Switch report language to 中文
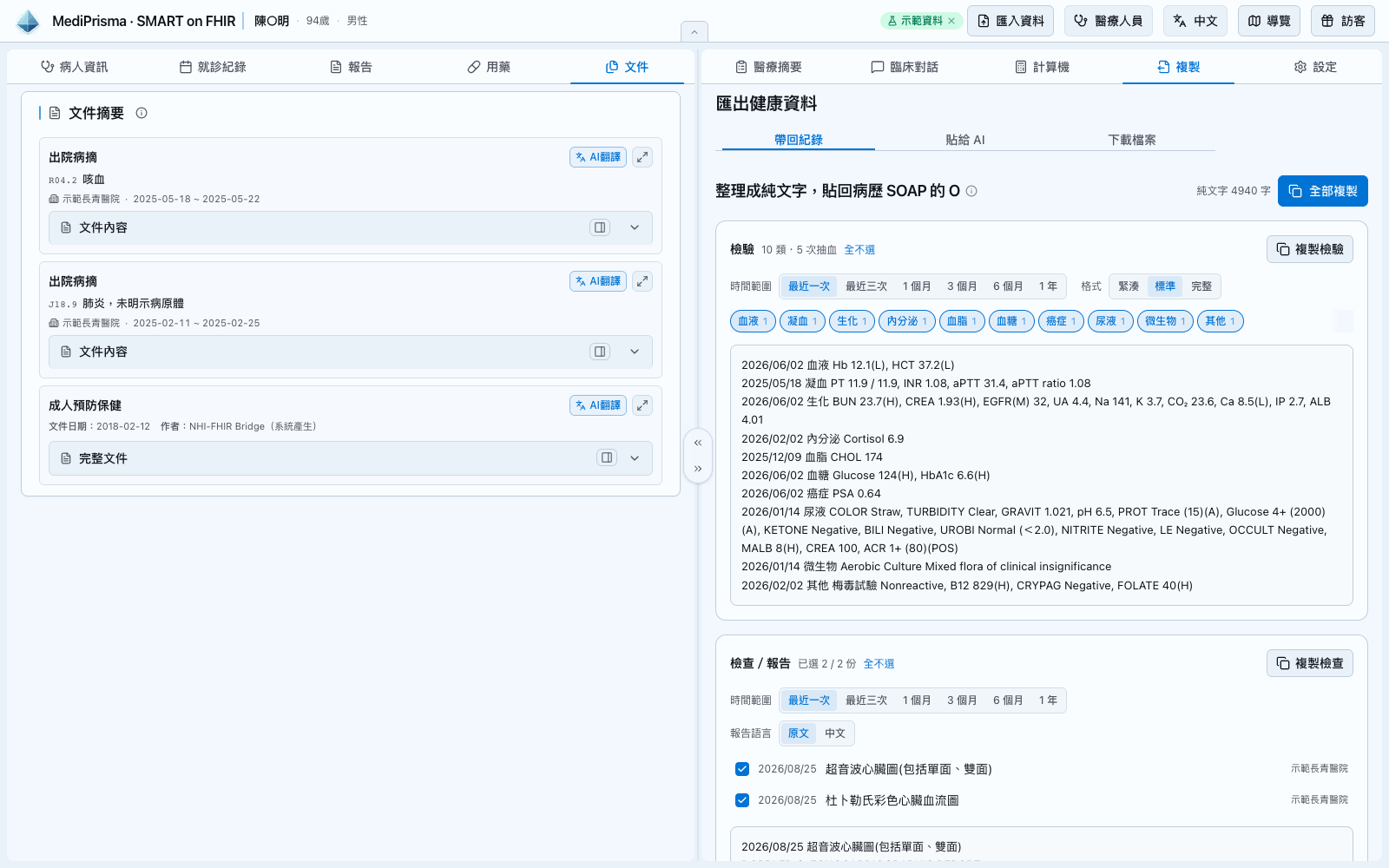The height and width of the screenshot is (868, 1389). tap(835, 733)
